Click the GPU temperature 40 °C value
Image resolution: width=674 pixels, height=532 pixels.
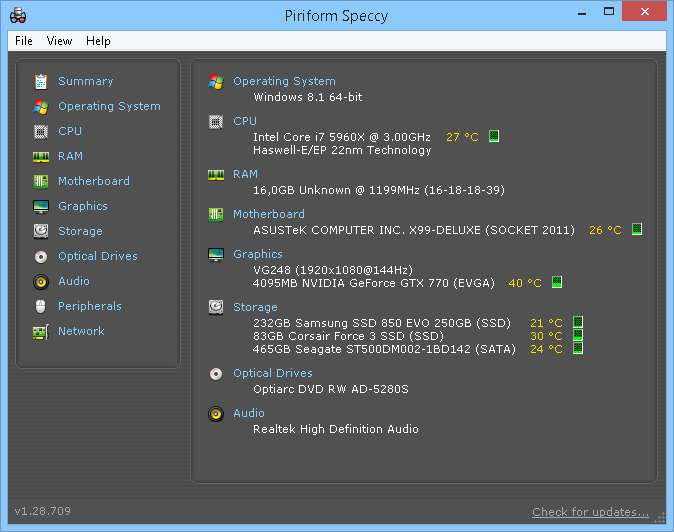525,283
